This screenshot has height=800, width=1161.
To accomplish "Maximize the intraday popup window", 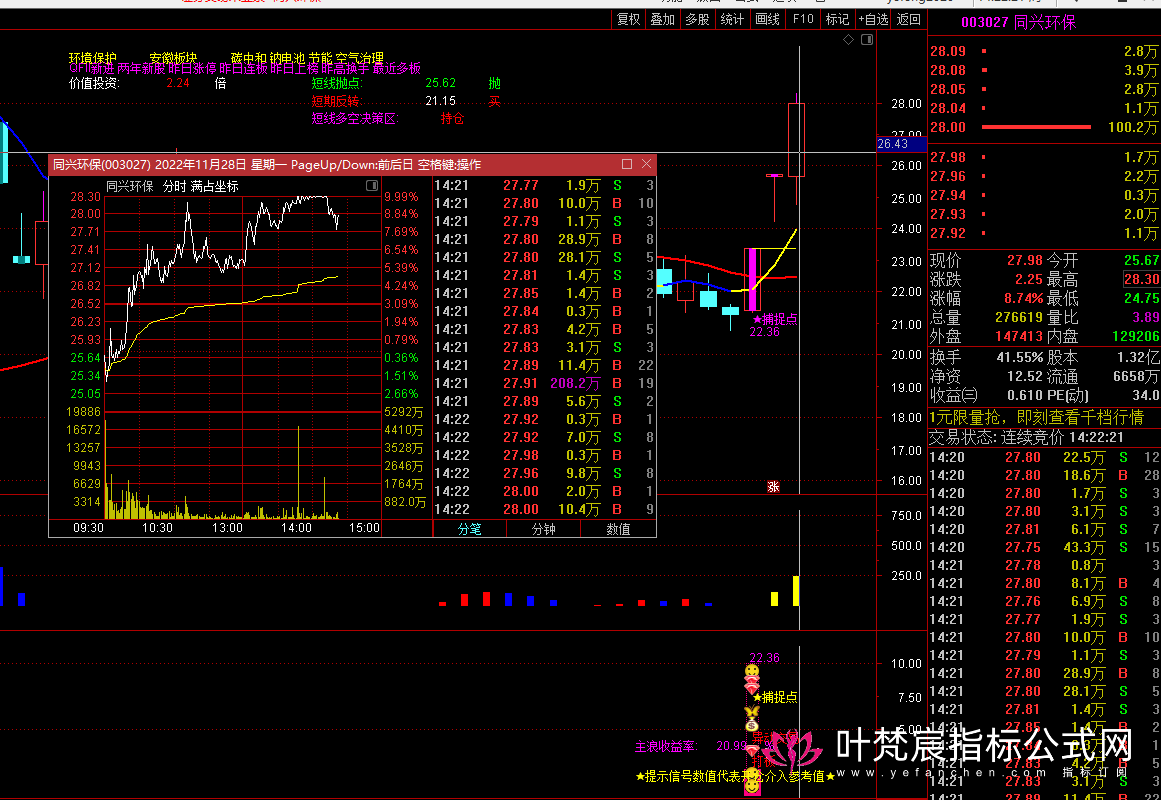I will [x=627, y=164].
